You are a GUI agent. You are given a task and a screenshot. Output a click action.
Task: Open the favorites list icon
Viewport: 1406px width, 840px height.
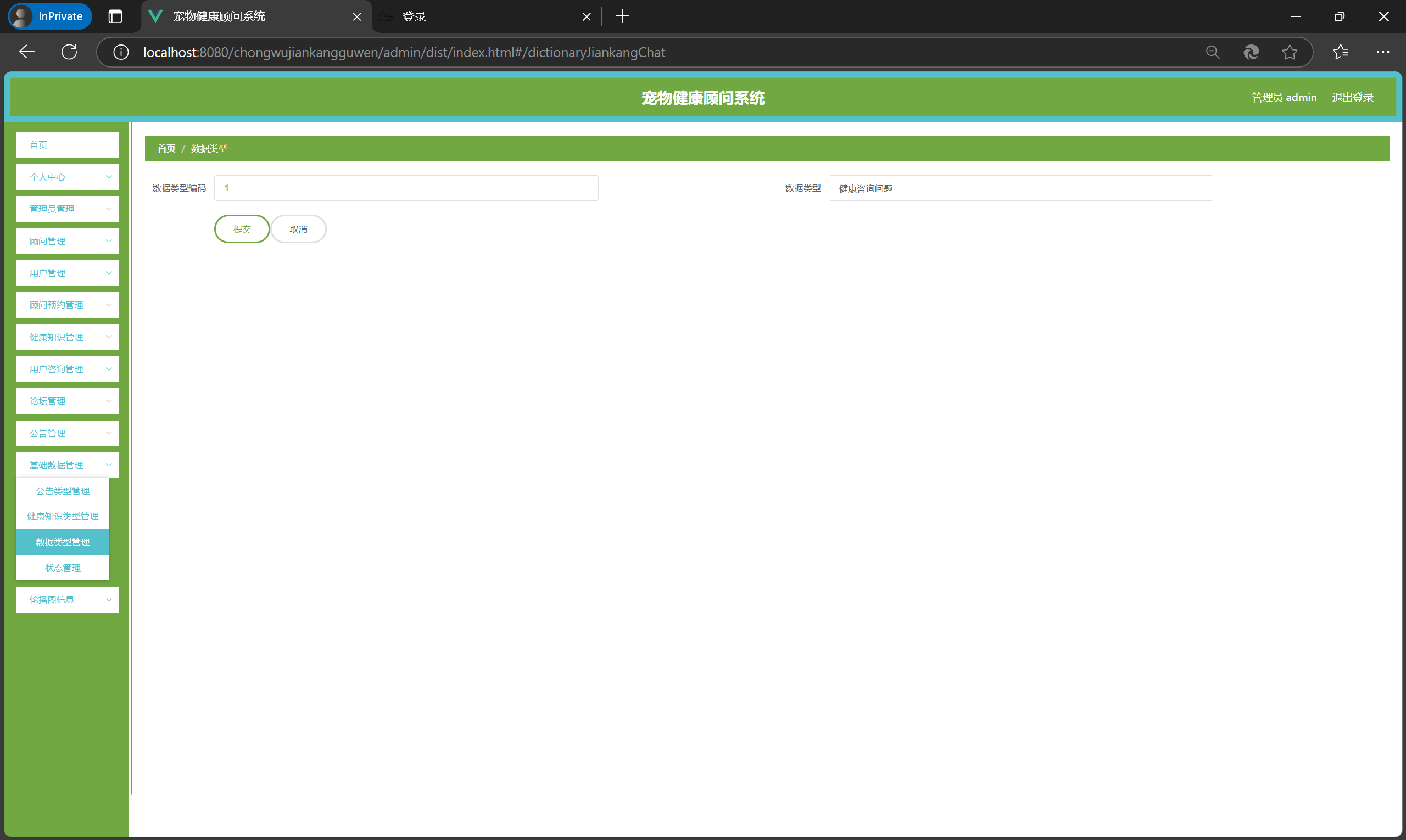pos(1340,52)
